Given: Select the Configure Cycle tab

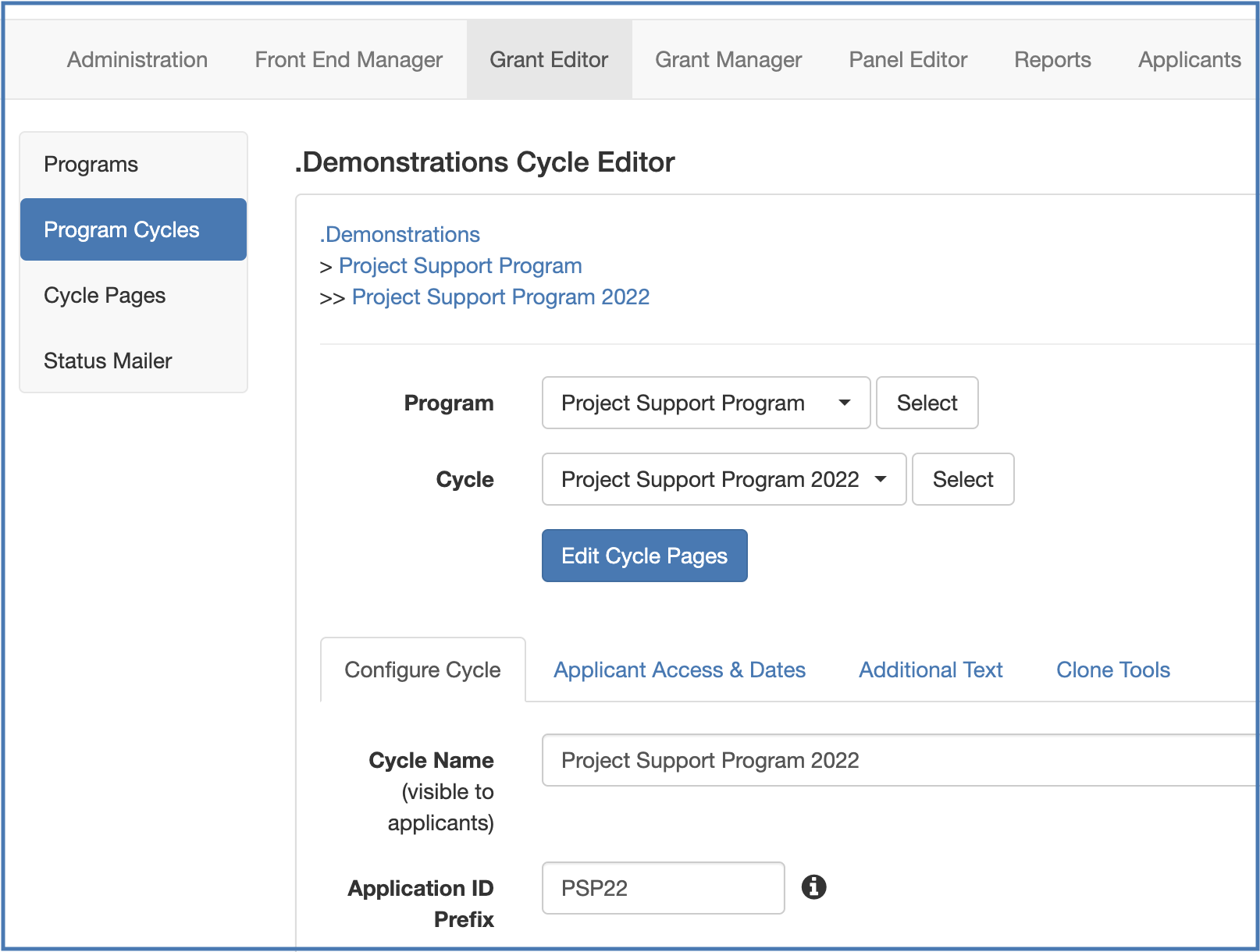Looking at the screenshot, I should 422,670.
